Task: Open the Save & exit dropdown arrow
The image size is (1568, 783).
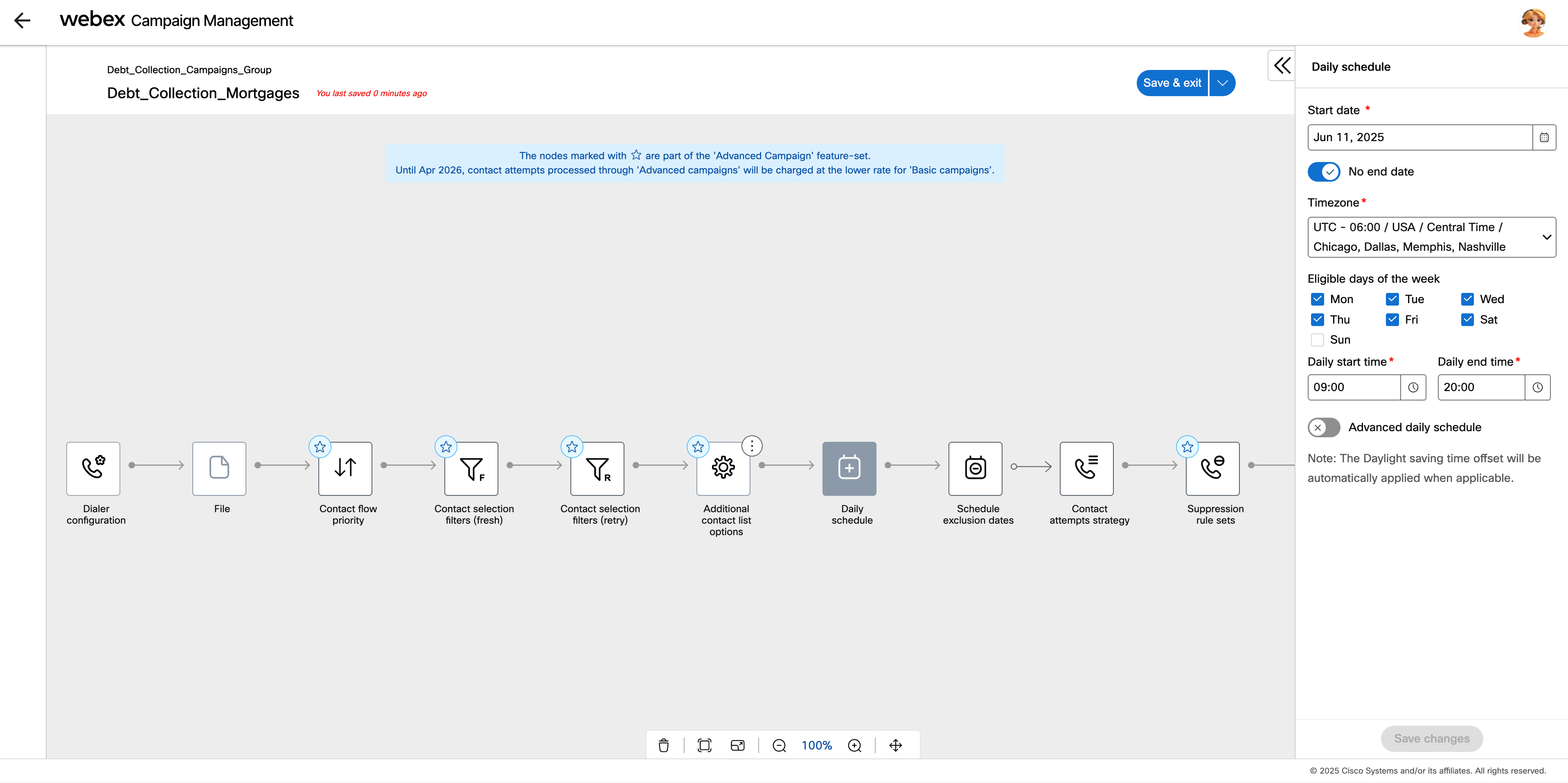Action: click(1222, 83)
